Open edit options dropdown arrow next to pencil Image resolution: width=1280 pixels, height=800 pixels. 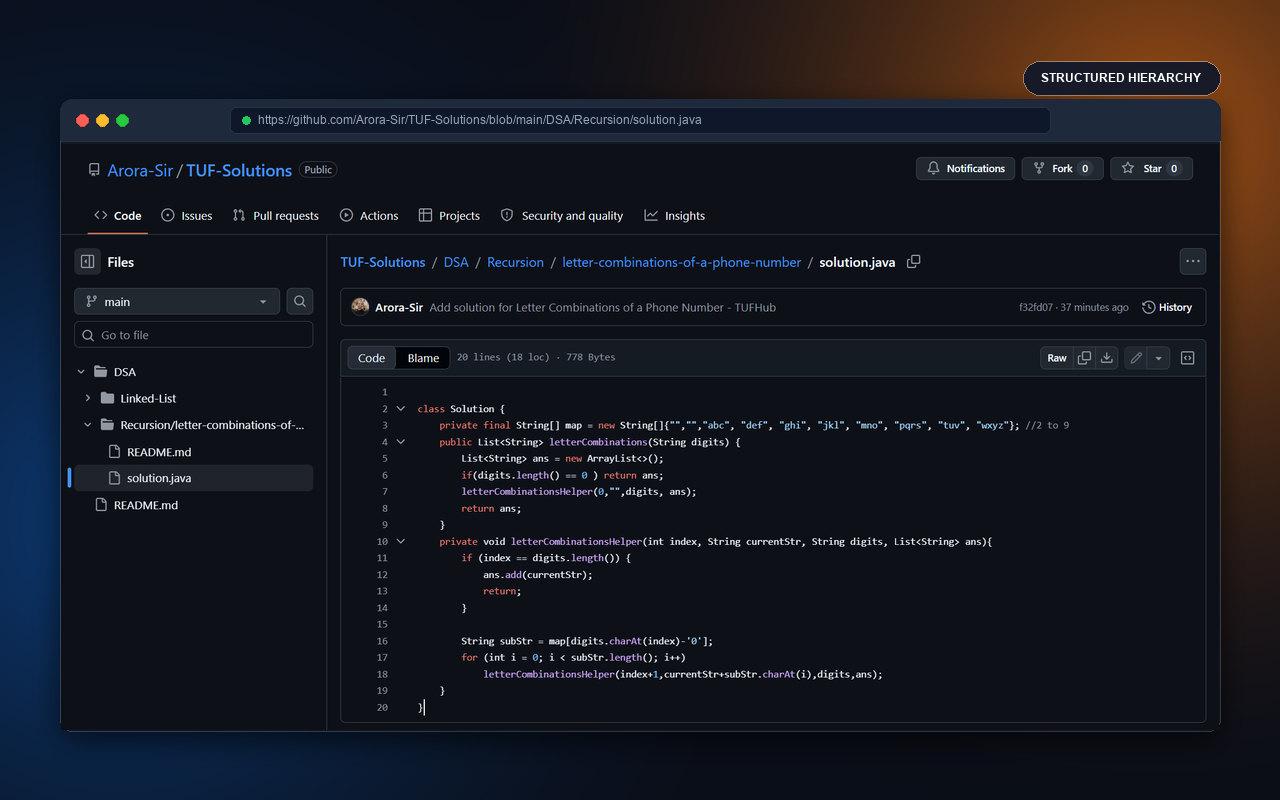[1159, 358]
